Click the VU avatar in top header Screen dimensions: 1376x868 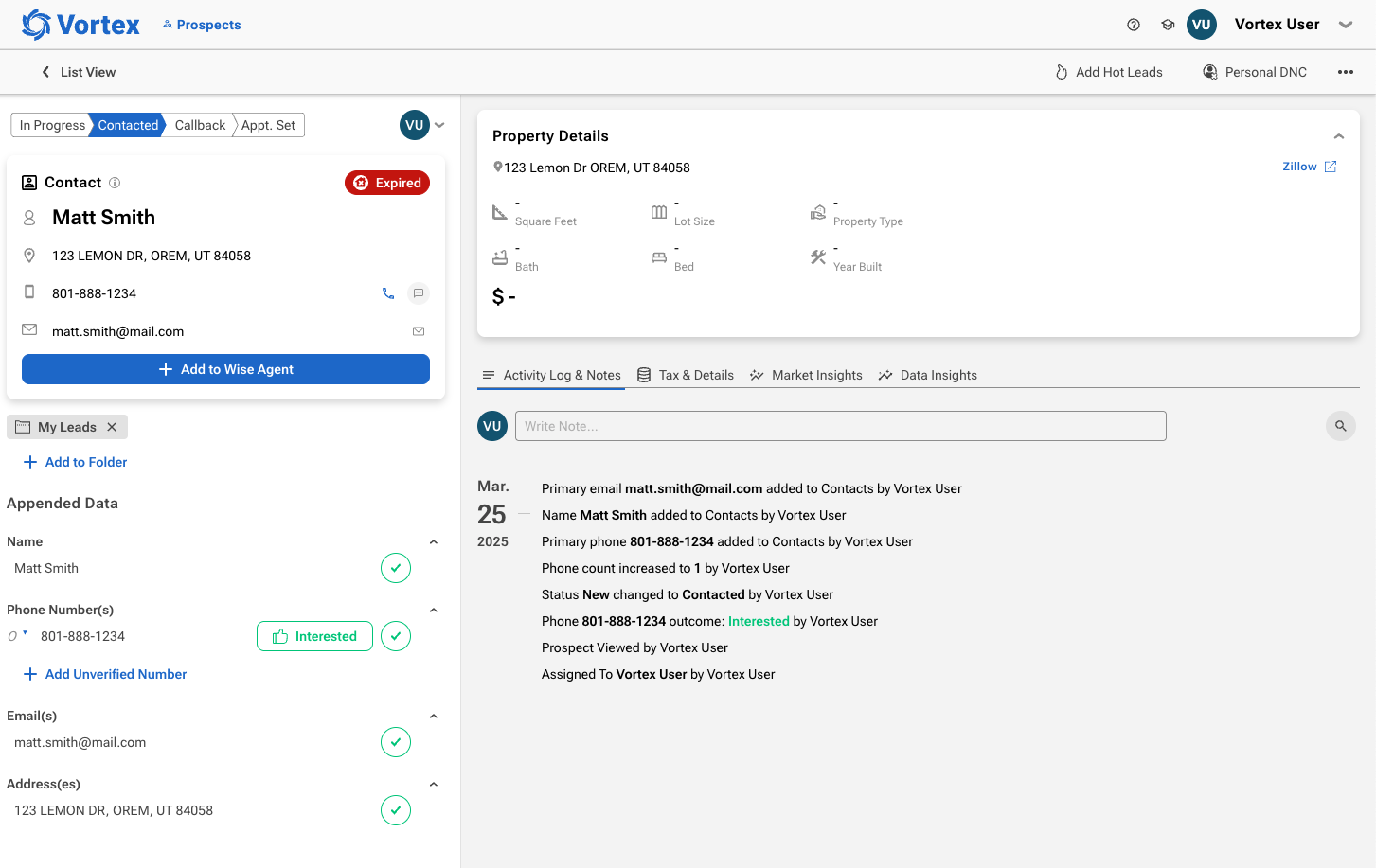coord(1202,25)
